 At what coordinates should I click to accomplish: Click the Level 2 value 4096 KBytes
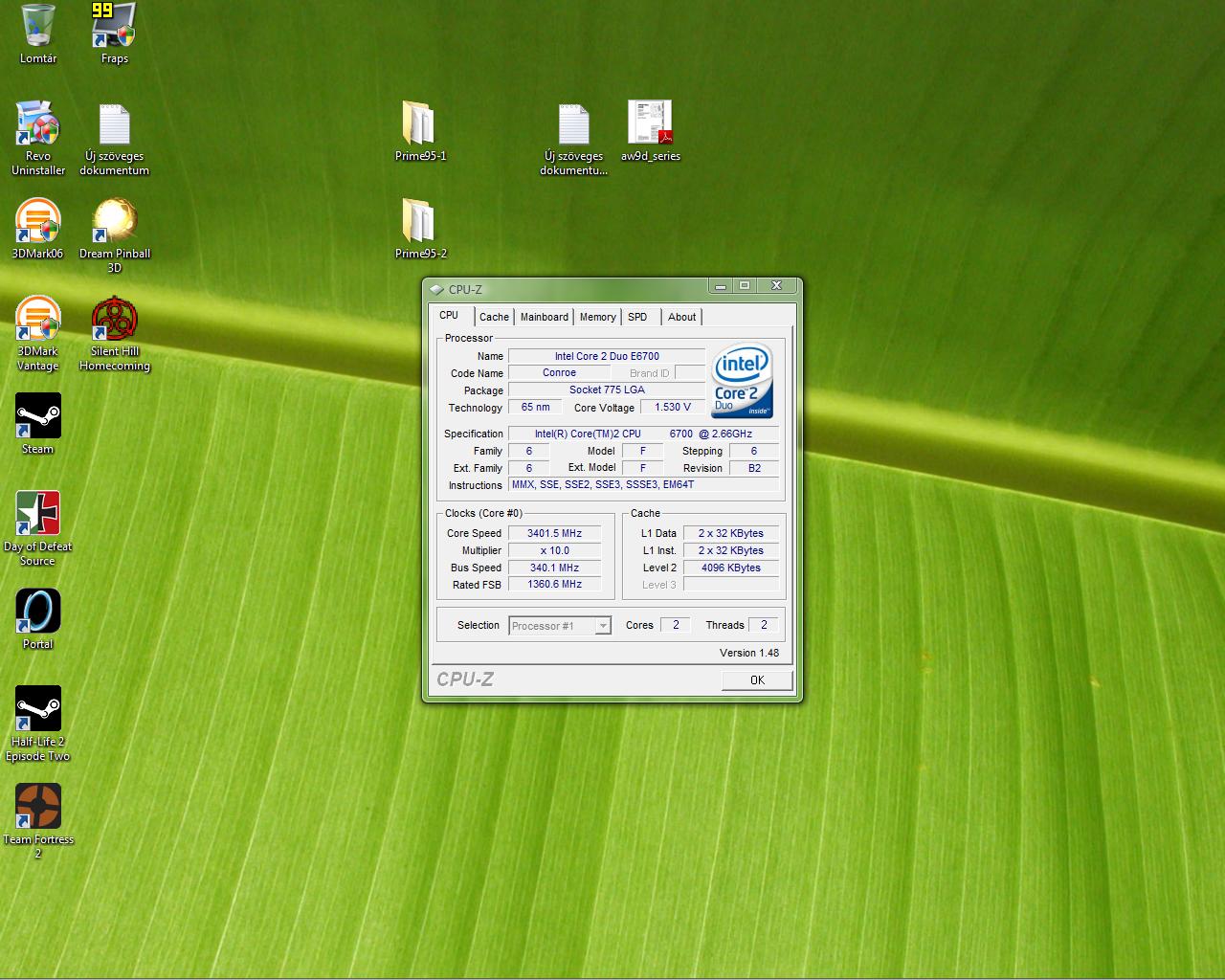click(730, 568)
